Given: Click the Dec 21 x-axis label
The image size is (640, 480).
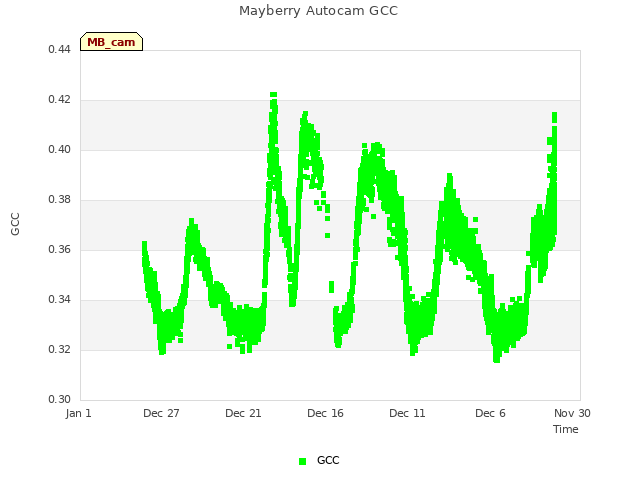Looking at the screenshot, I should [243, 413].
